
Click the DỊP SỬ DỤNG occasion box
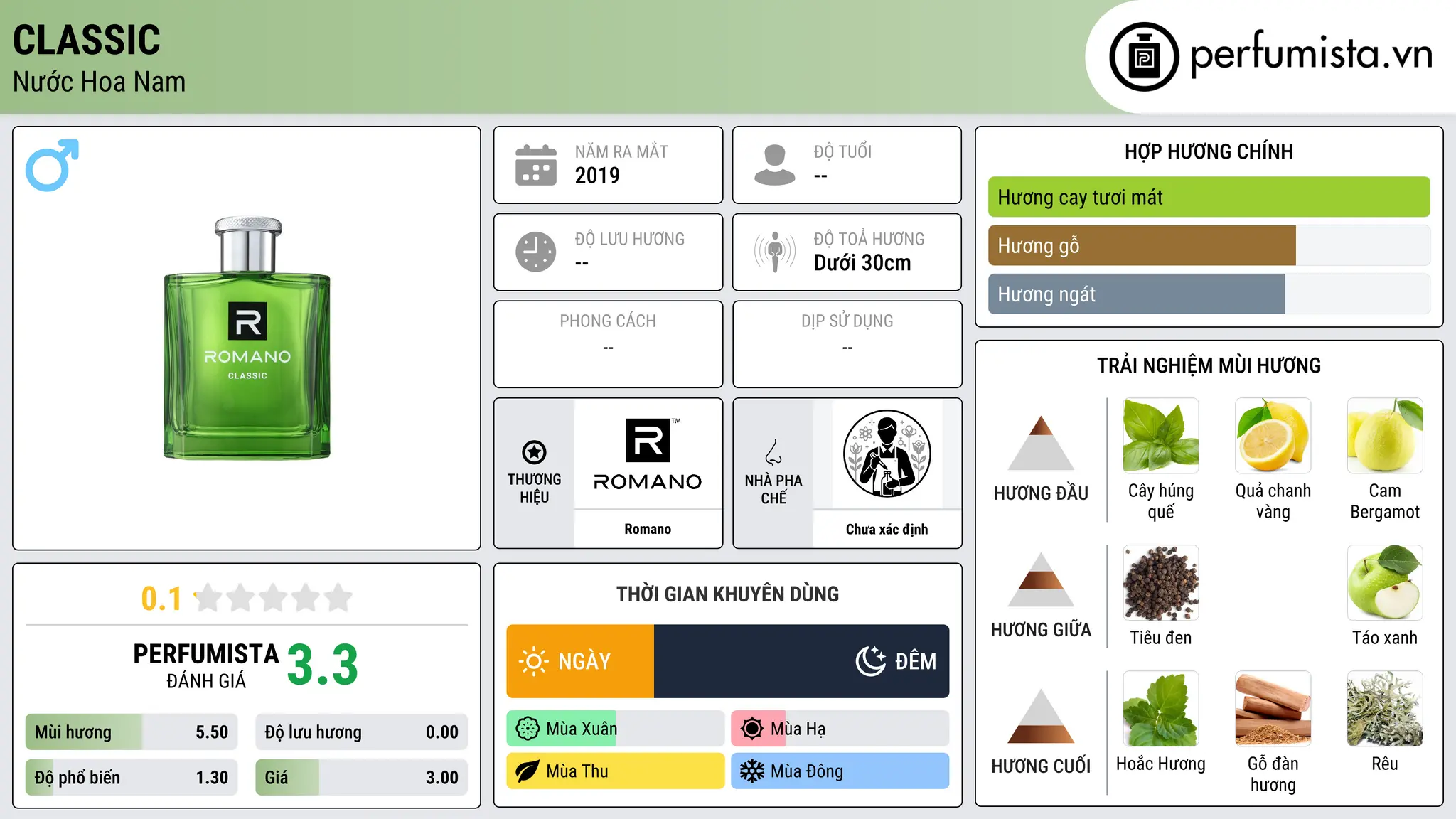pos(847,344)
